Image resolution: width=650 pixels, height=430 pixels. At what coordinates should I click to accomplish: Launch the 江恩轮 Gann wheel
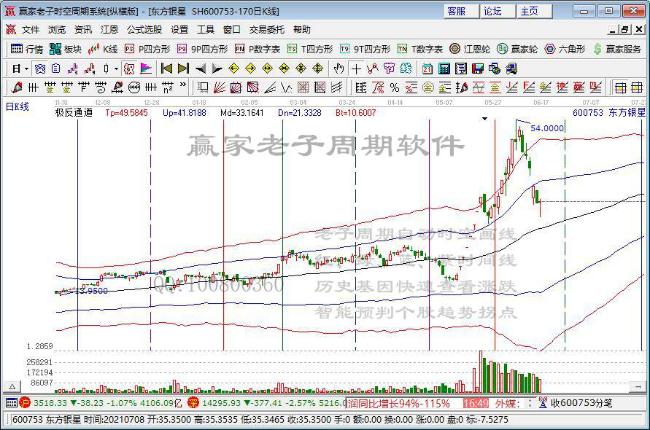point(470,49)
